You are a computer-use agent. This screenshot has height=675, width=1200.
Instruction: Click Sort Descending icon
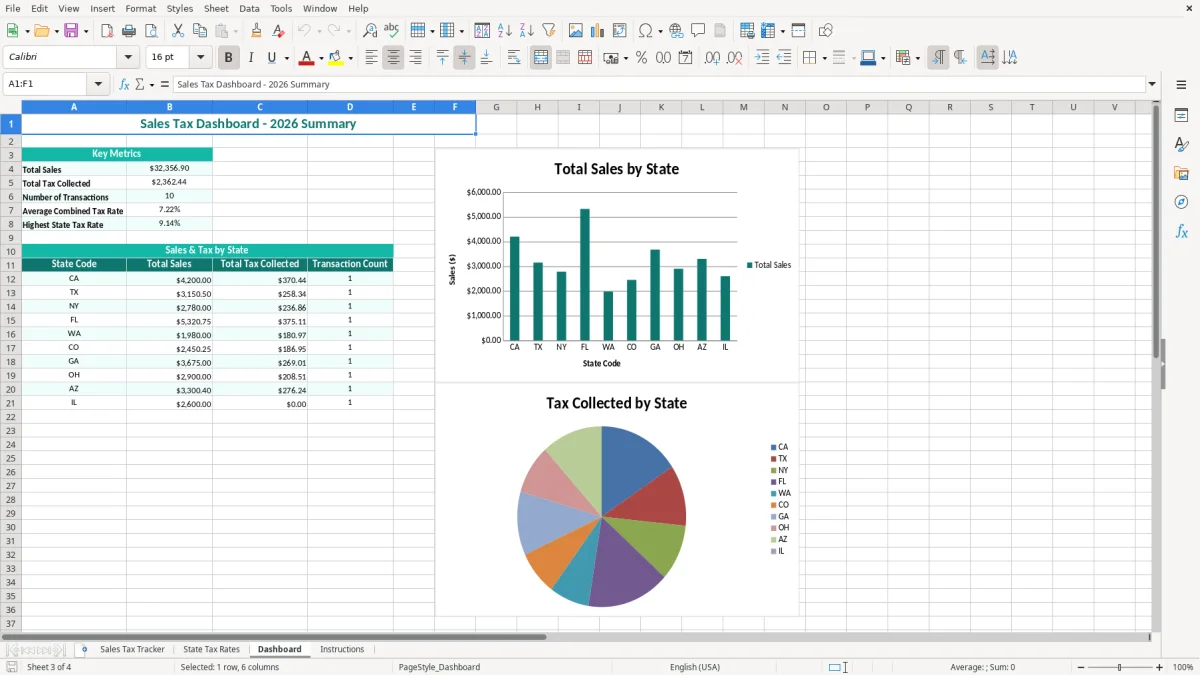point(527,31)
